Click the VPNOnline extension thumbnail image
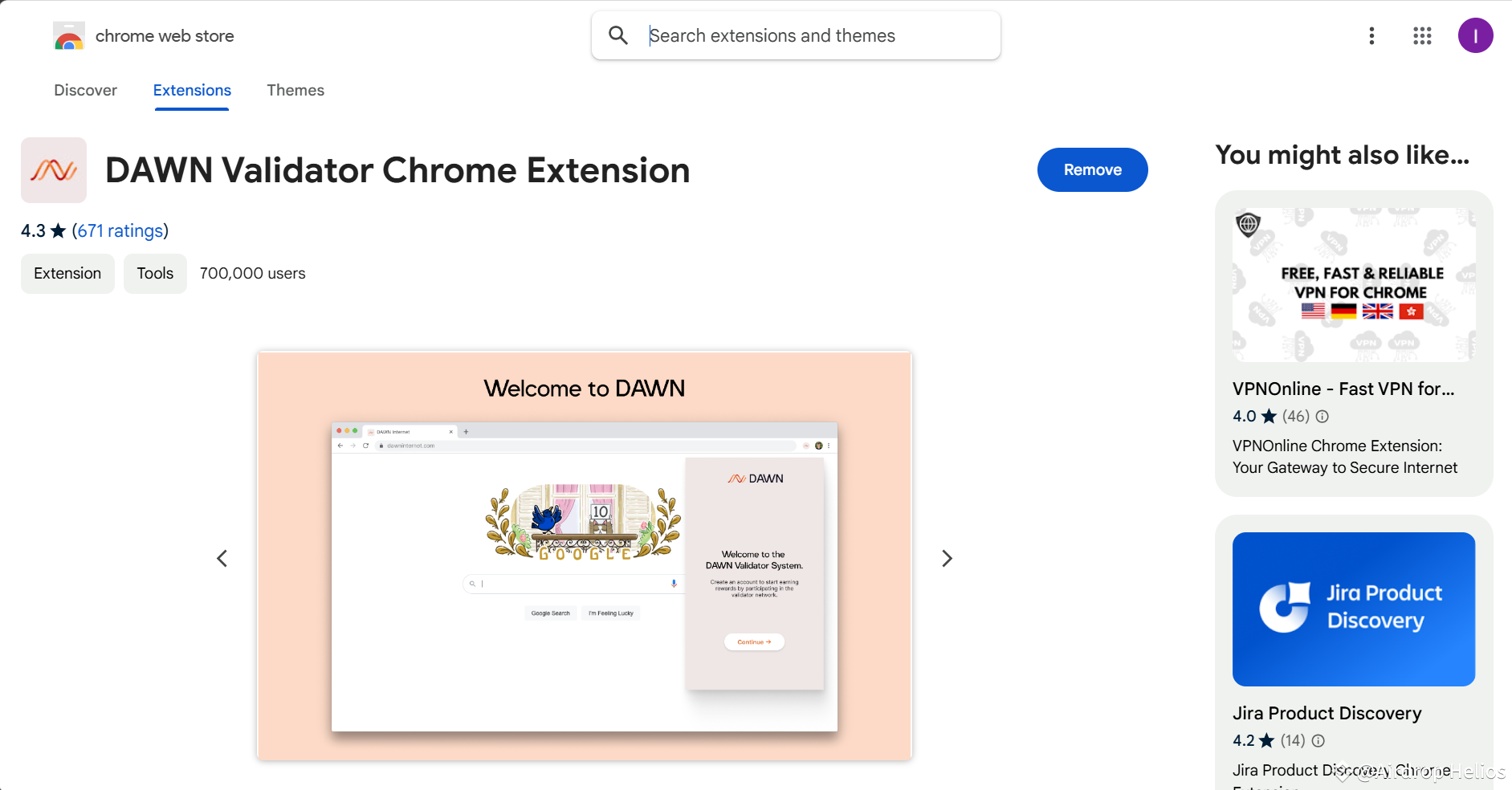This screenshot has width=1512, height=790. click(x=1353, y=285)
